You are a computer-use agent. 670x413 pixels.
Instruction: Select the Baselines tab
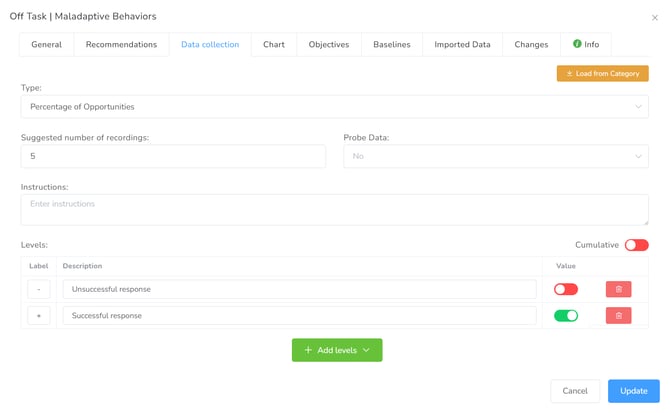(x=391, y=44)
